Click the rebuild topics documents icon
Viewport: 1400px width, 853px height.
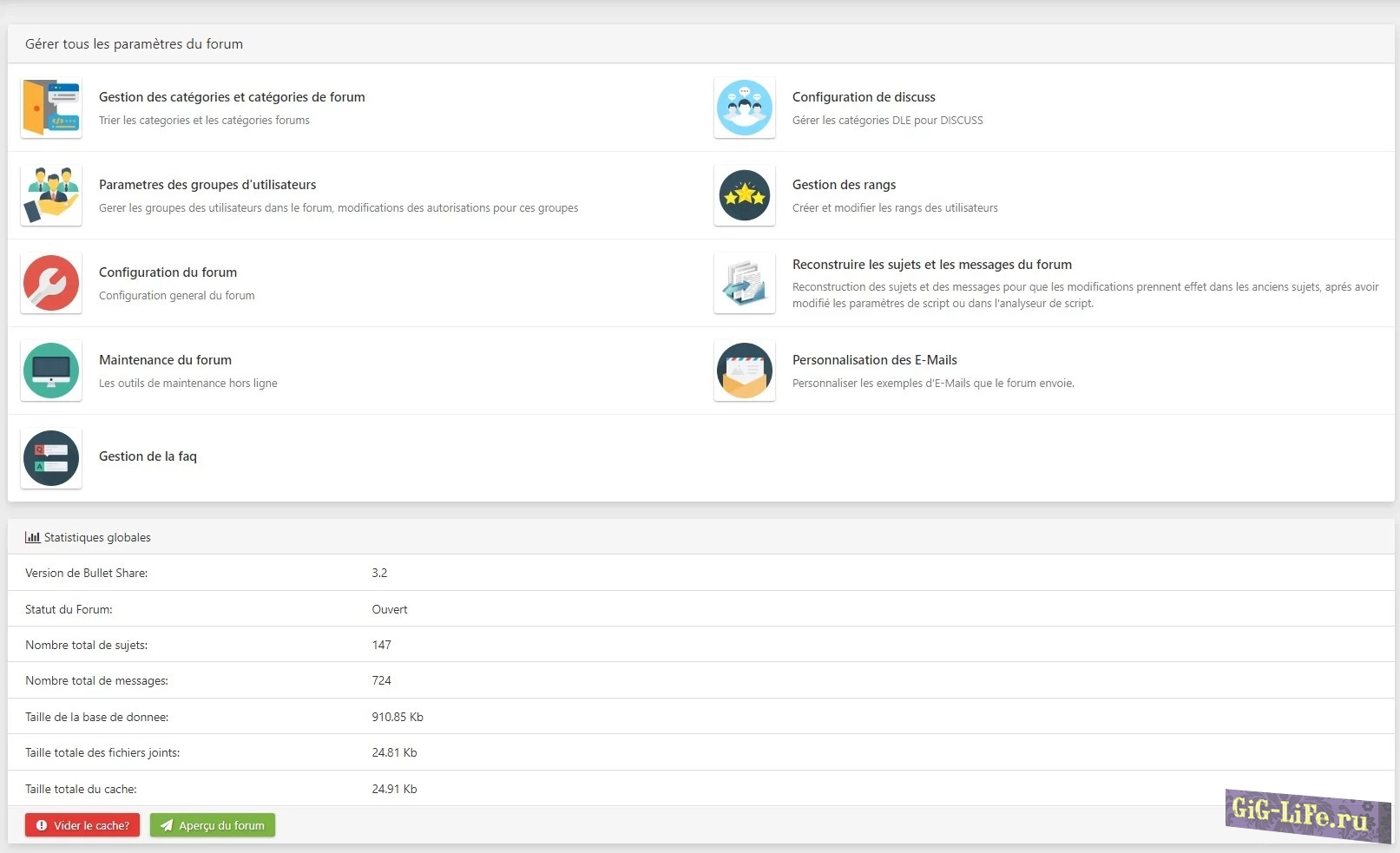(744, 283)
